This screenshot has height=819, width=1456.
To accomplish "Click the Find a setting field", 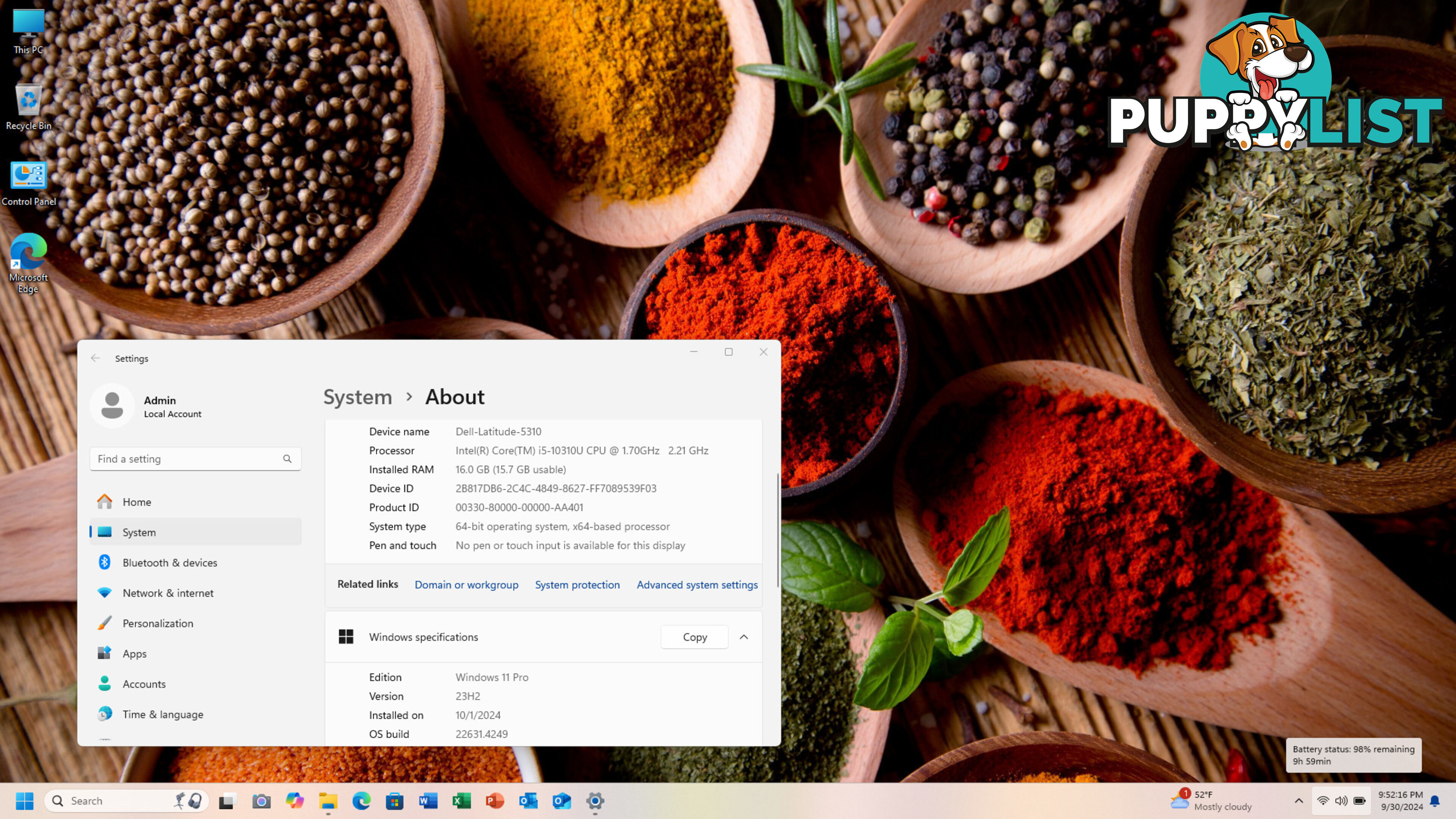I will pyautogui.click(x=196, y=459).
